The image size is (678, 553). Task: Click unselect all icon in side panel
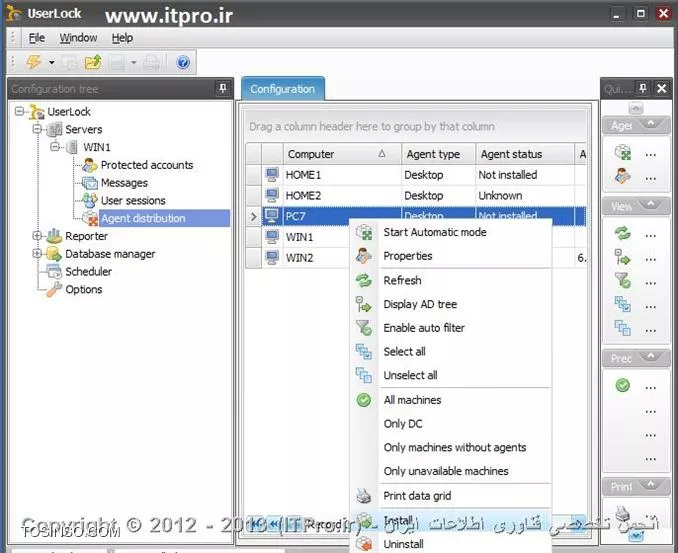(x=623, y=328)
